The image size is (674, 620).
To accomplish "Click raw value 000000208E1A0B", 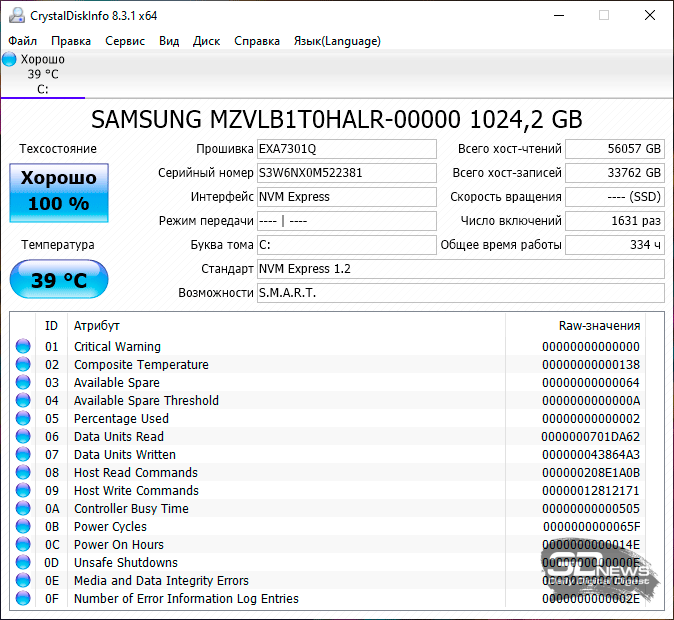I will (591, 473).
